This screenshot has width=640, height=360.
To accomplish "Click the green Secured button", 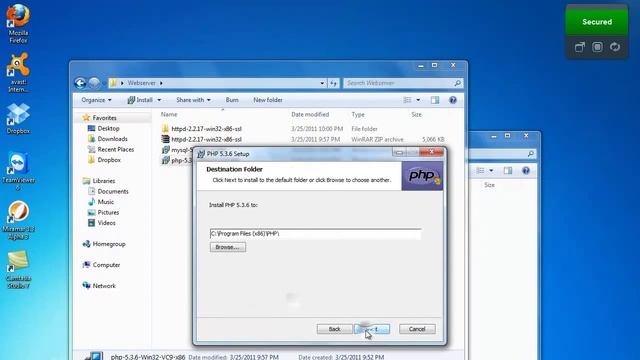I will click(x=597, y=22).
